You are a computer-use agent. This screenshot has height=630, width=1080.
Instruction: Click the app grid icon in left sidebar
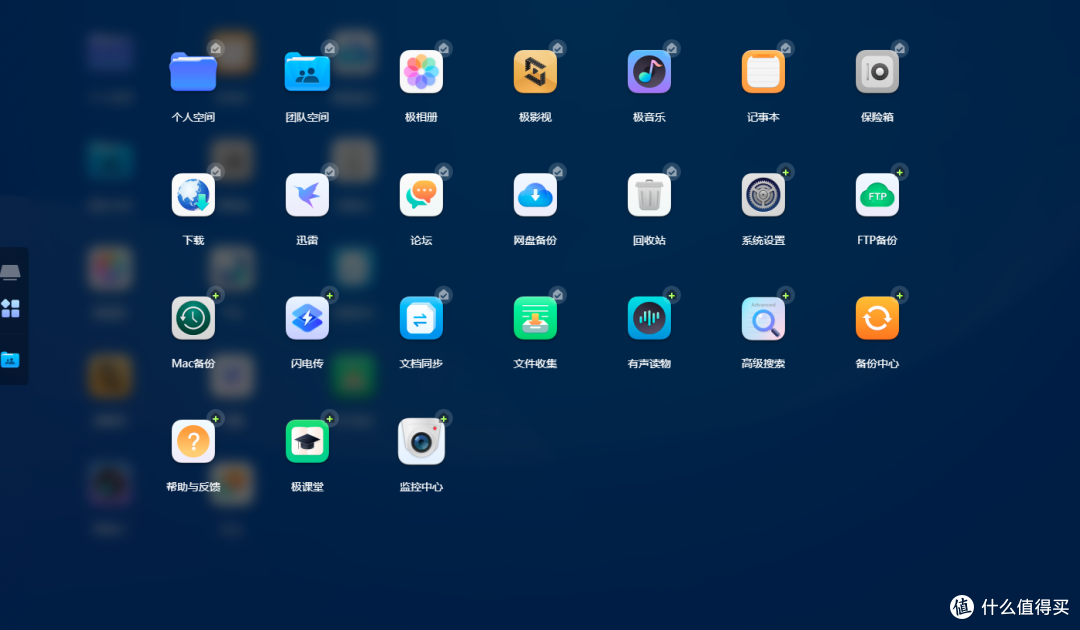[x=10, y=308]
